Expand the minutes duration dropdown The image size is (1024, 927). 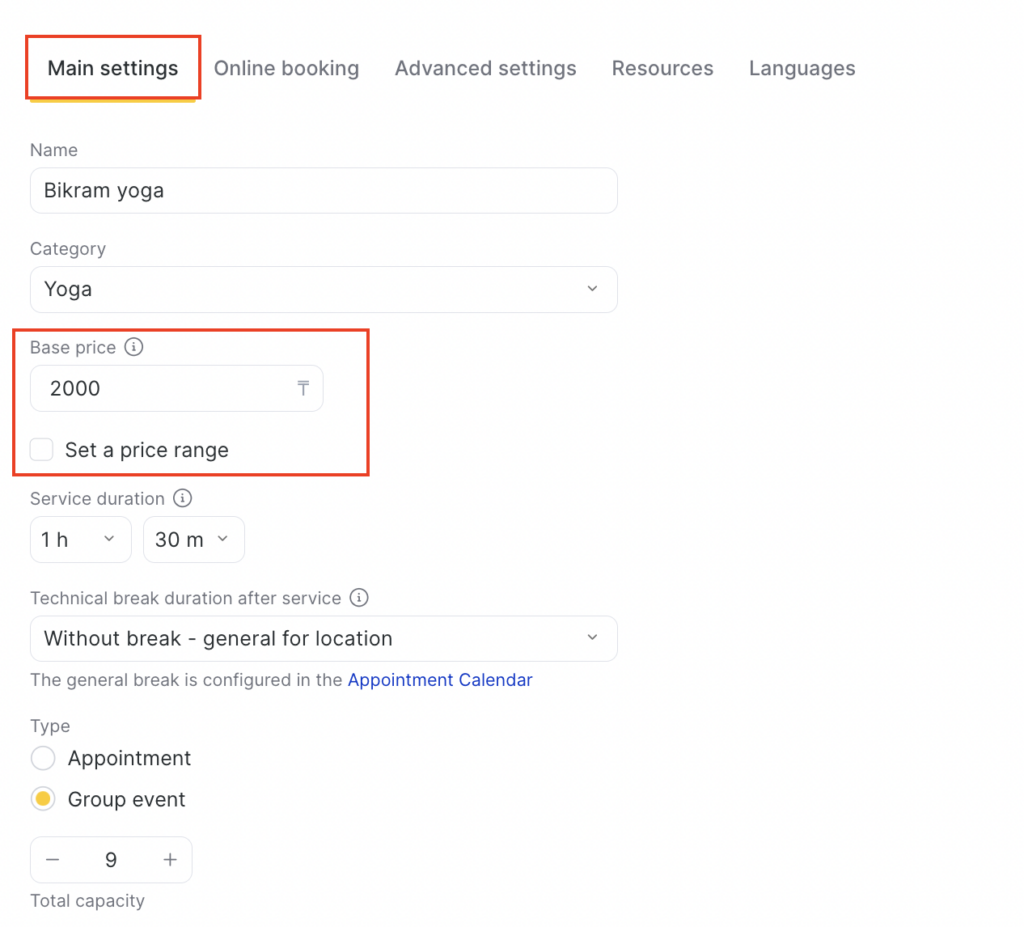point(194,540)
